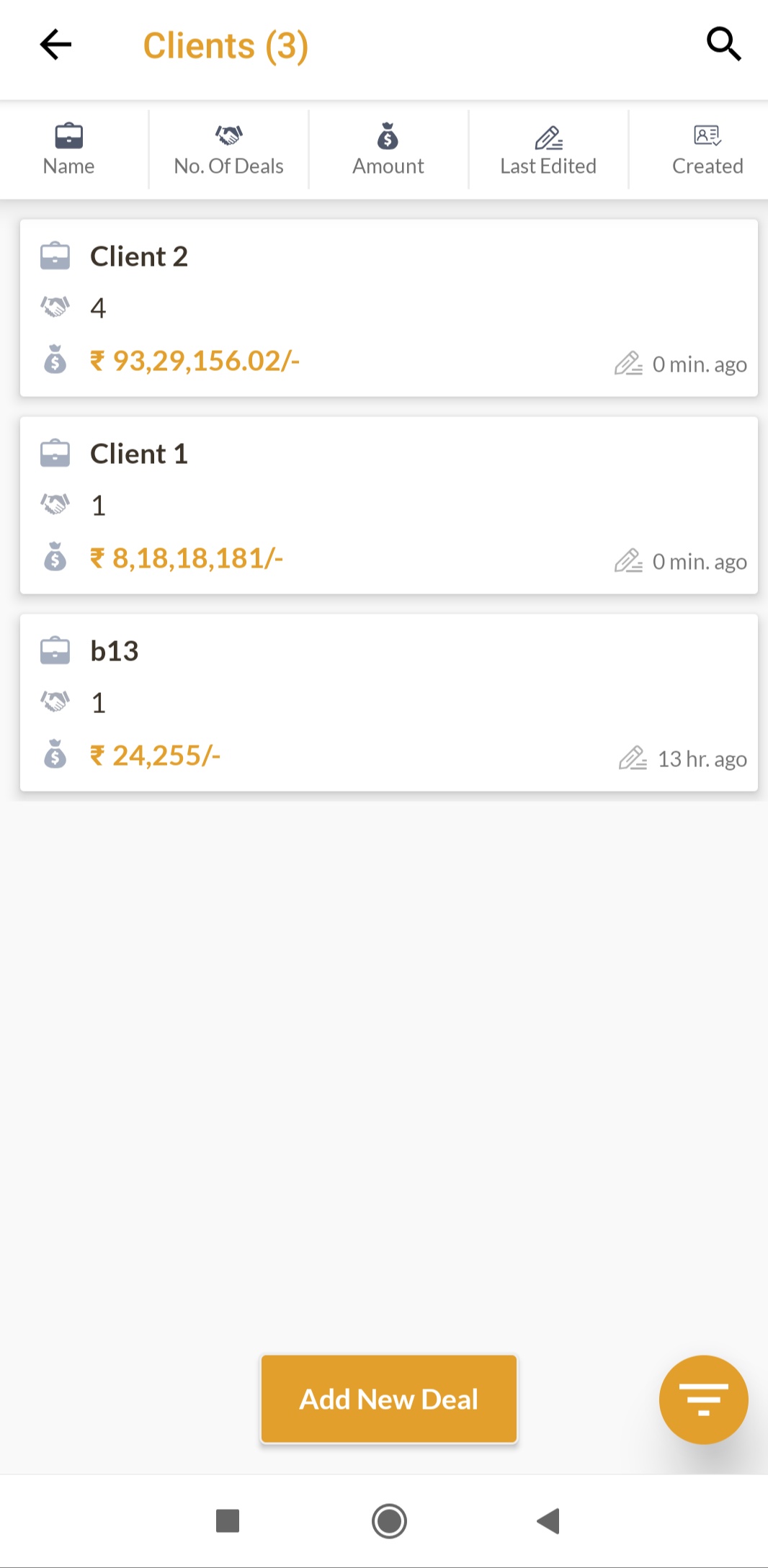Sort by No. Of Deals
The image size is (768, 1568).
pyautogui.click(x=229, y=150)
